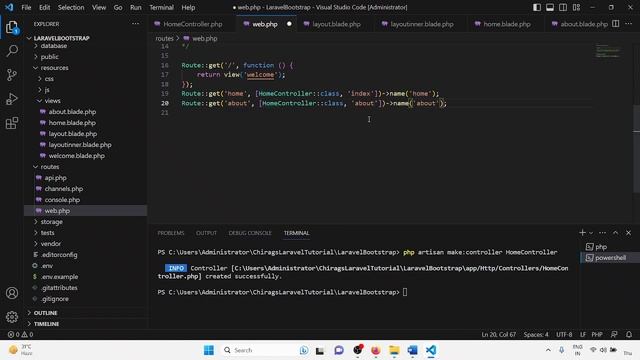Expand the OUTLINE section
Image resolution: width=640 pixels, height=360 pixels.
45,313
